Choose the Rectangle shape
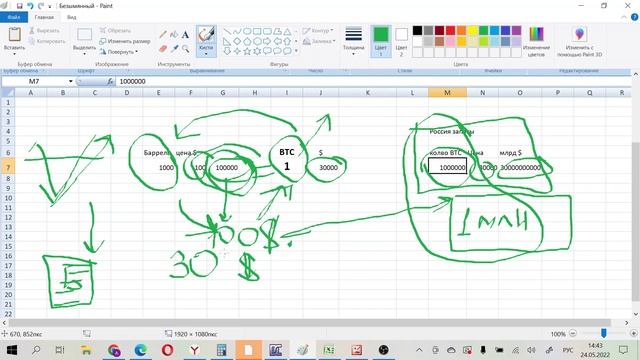 (x=257, y=31)
